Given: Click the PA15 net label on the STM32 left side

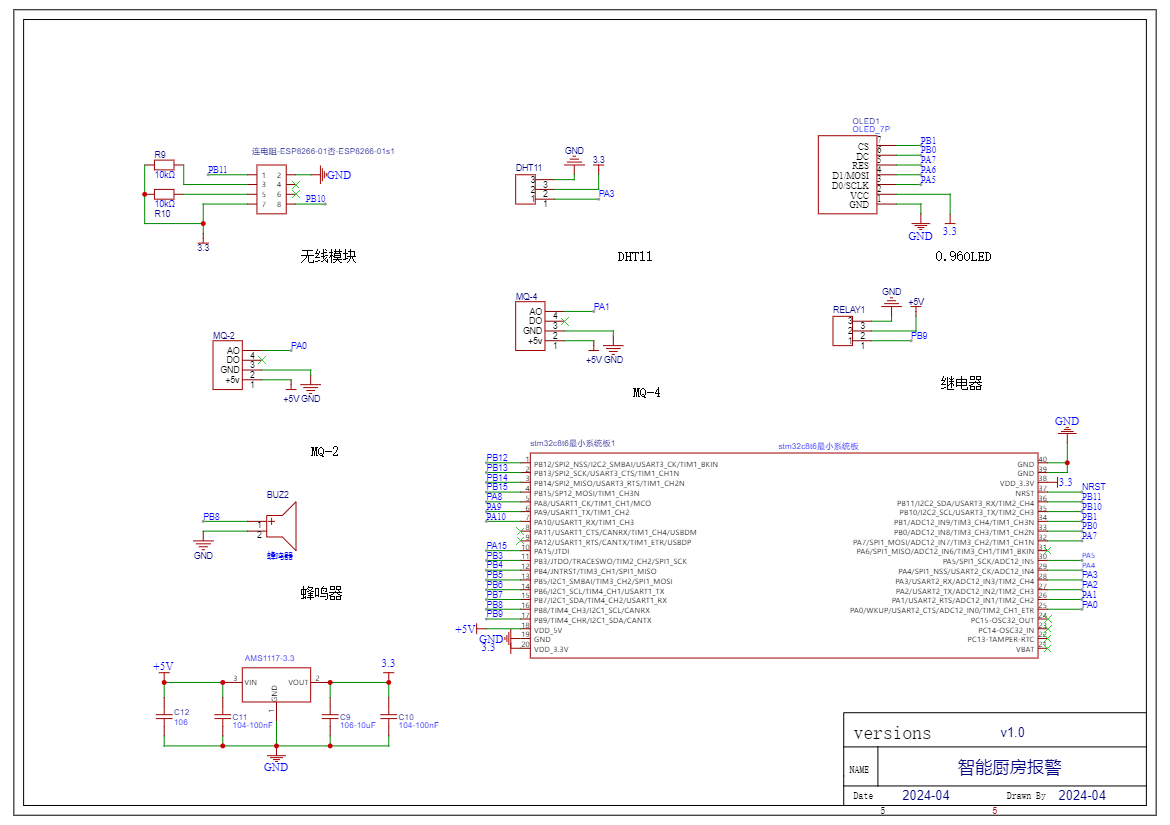Looking at the screenshot, I should point(497,546).
